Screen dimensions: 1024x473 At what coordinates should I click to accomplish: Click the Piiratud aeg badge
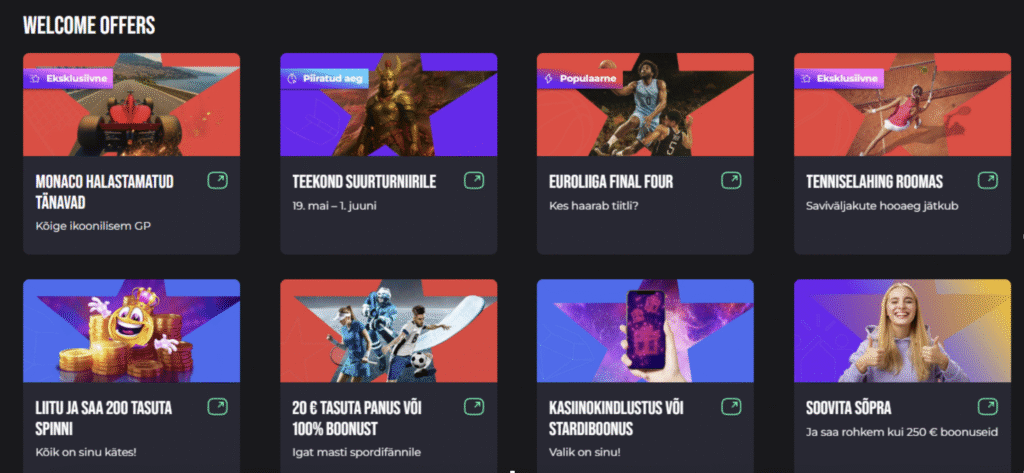pos(325,79)
